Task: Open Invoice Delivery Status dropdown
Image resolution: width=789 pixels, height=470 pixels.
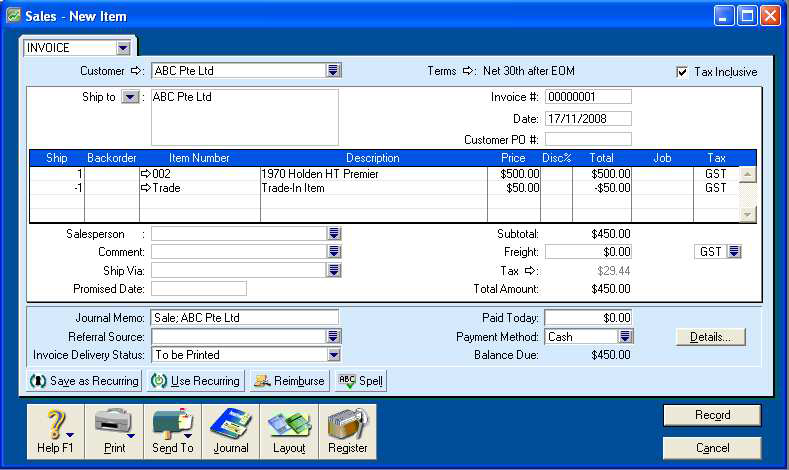Action: tap(334, 355)
